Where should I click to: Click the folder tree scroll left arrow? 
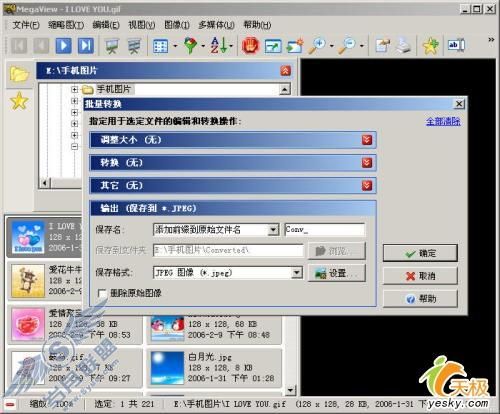pyautogui.click(x=45, y=183)
